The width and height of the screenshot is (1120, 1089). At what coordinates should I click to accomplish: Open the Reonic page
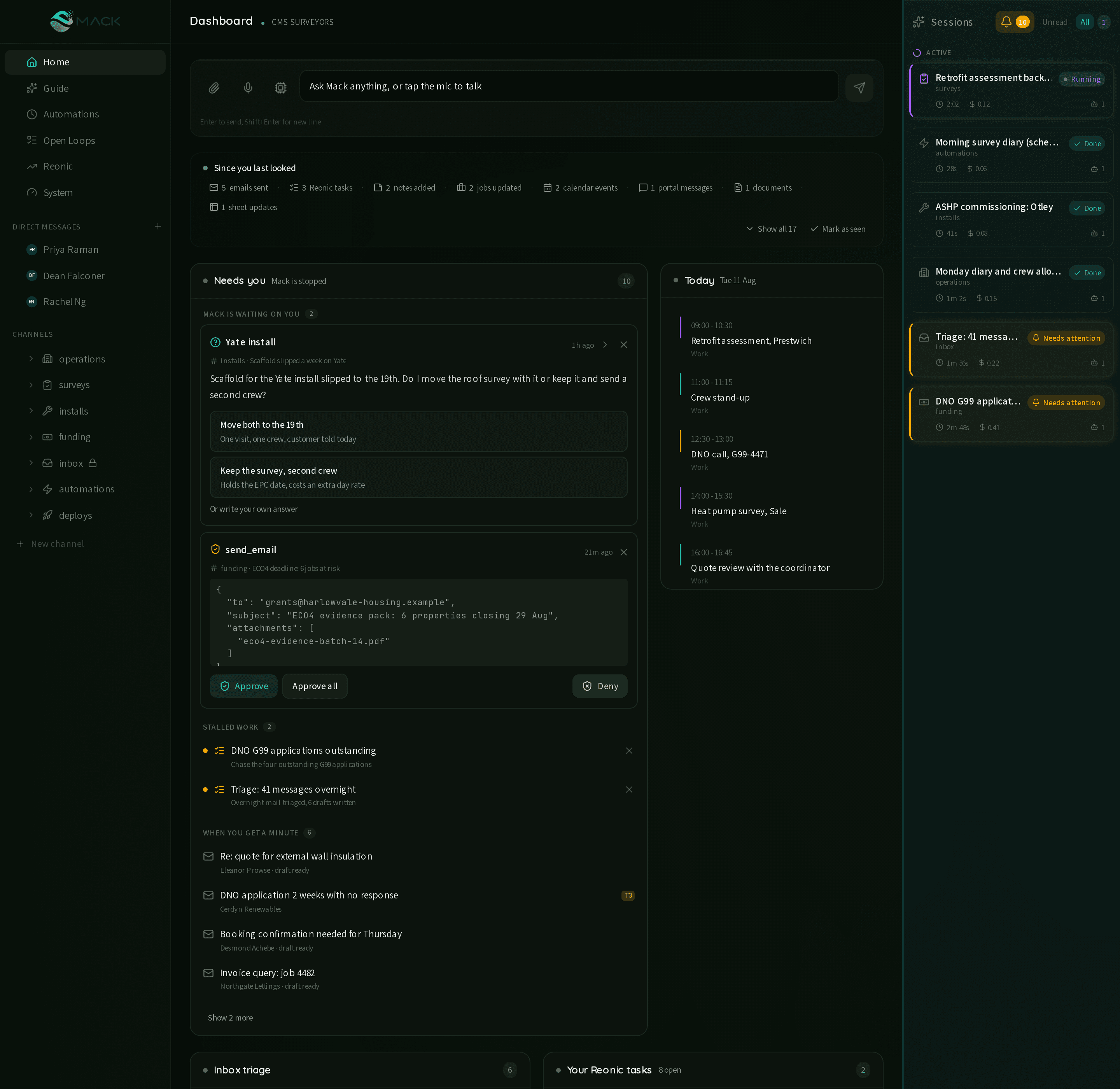tap(85, 166)
